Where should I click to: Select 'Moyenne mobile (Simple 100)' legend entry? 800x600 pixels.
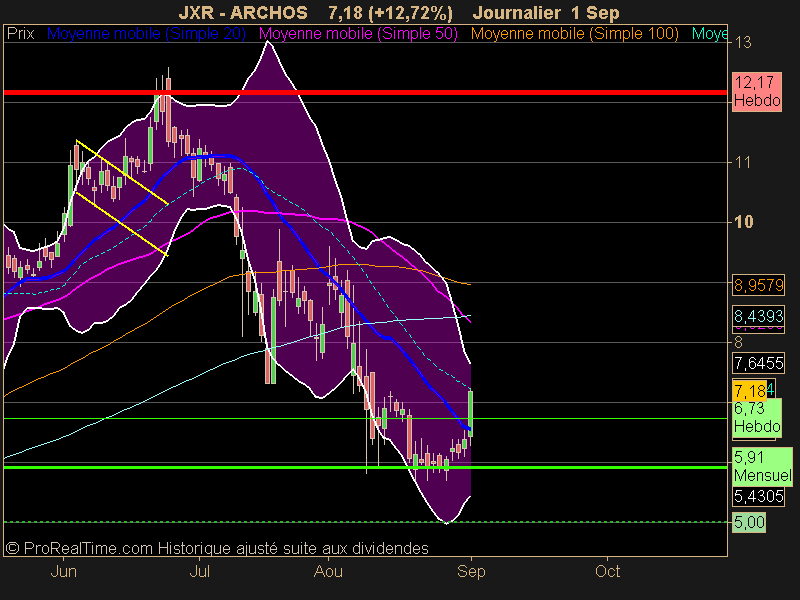point(574,34)
